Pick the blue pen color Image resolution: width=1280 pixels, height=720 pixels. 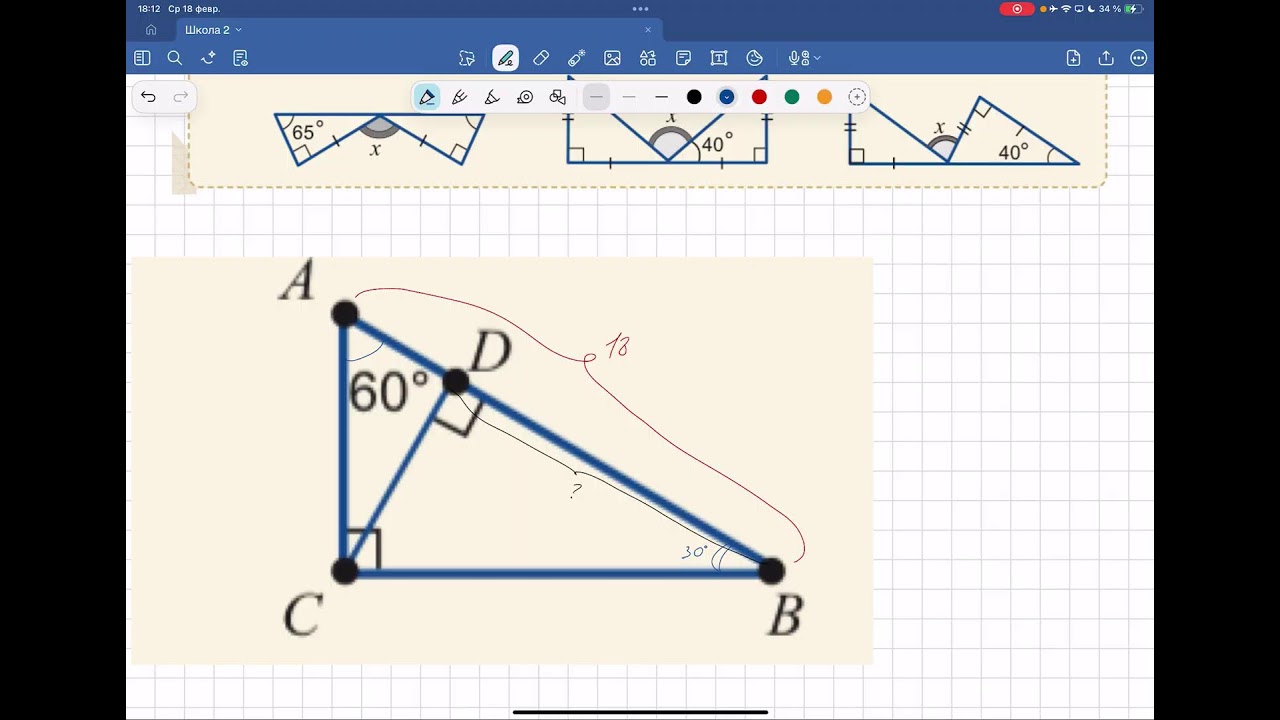727,97
